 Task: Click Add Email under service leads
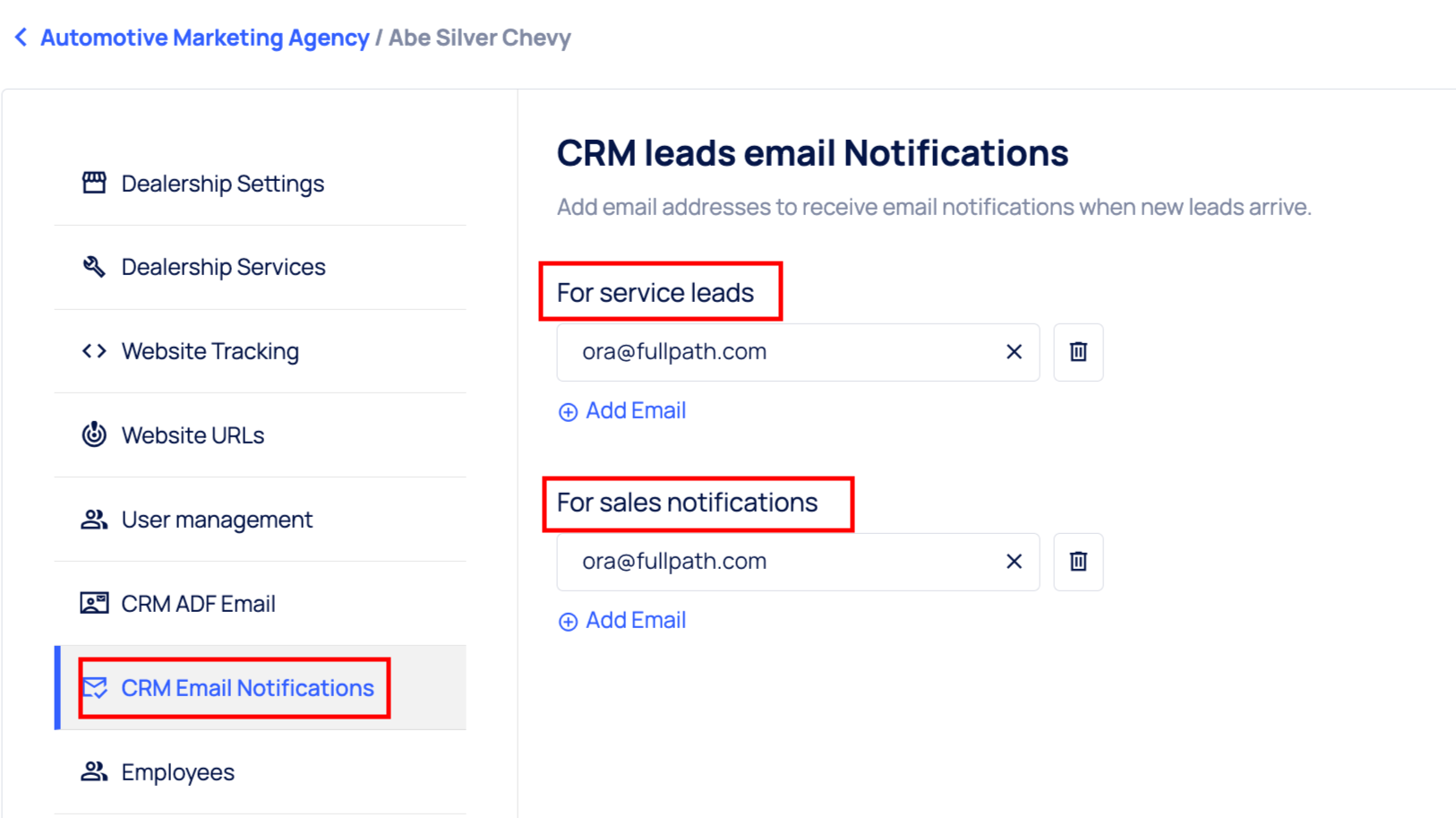[x=635, y=410]
